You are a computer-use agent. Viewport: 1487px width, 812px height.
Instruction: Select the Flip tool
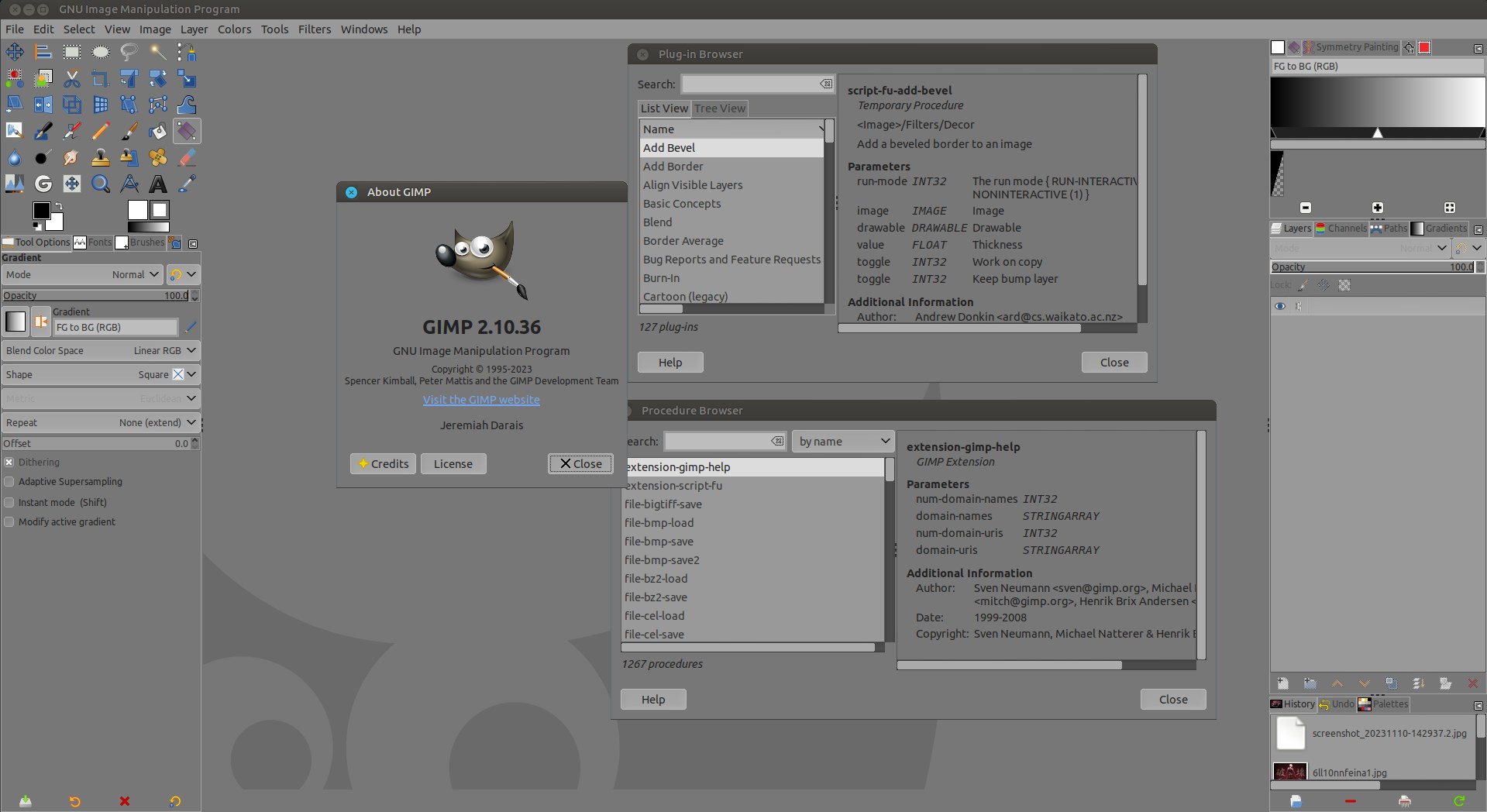(43, 105)
